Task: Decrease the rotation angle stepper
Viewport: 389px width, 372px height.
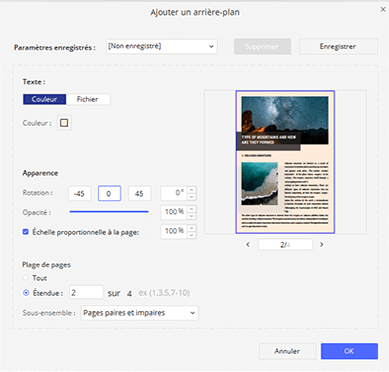Action: (x=192, y=197)
